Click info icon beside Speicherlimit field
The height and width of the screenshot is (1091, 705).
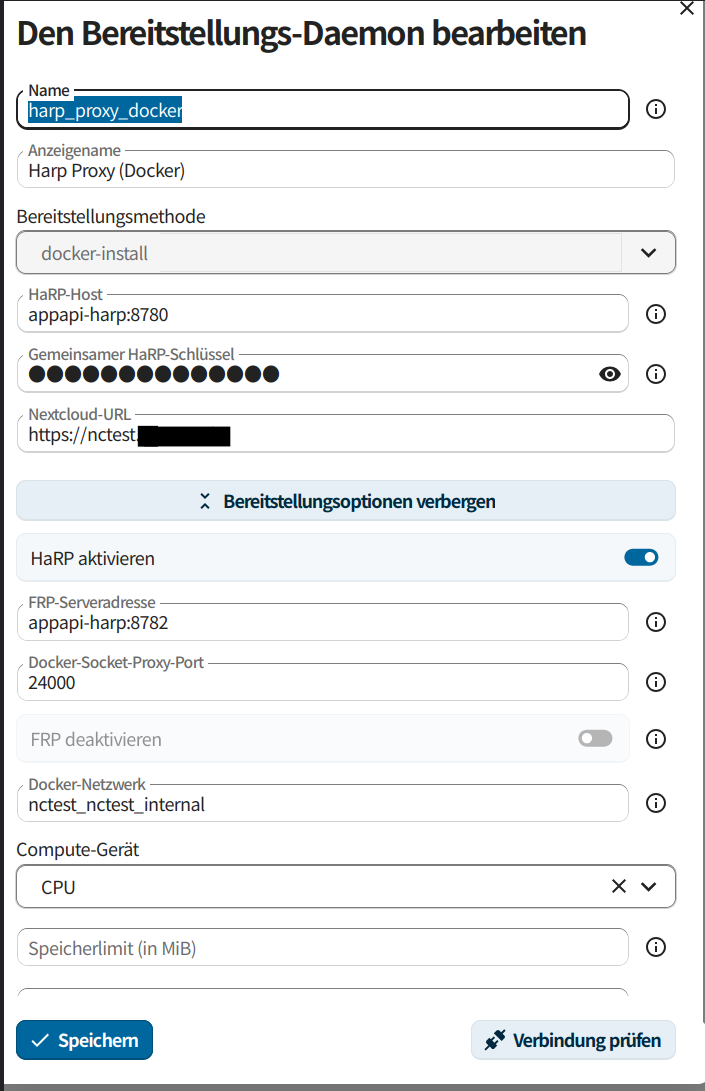pyautogui.click(x=656, y=947)
